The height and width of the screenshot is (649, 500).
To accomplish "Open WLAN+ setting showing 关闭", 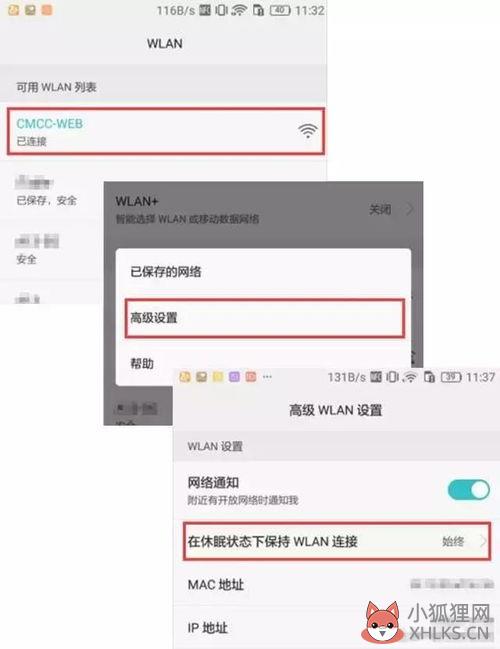I will click(263, 210).
